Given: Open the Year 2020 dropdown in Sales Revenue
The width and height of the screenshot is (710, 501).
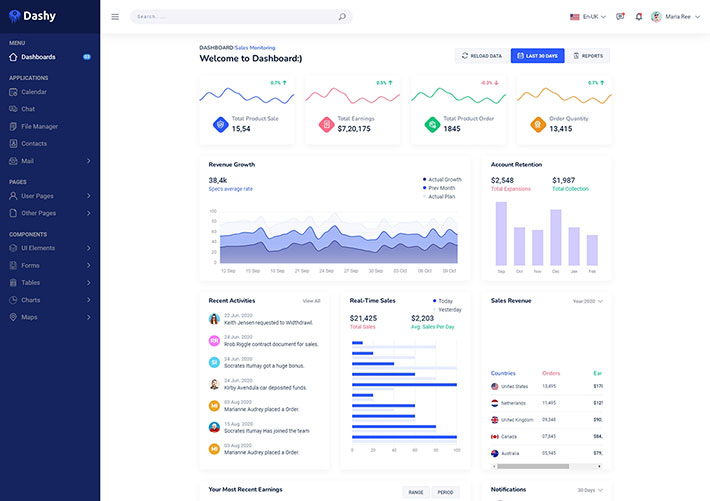Looking at the screenshot, I should (x=587, y=301).
